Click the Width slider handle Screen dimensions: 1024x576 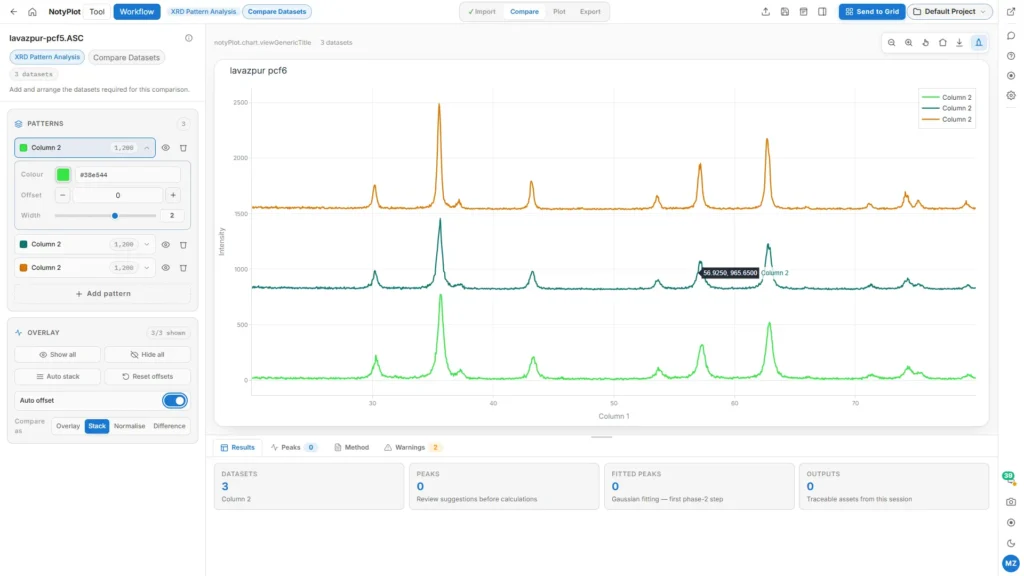(x=115, y=216)
